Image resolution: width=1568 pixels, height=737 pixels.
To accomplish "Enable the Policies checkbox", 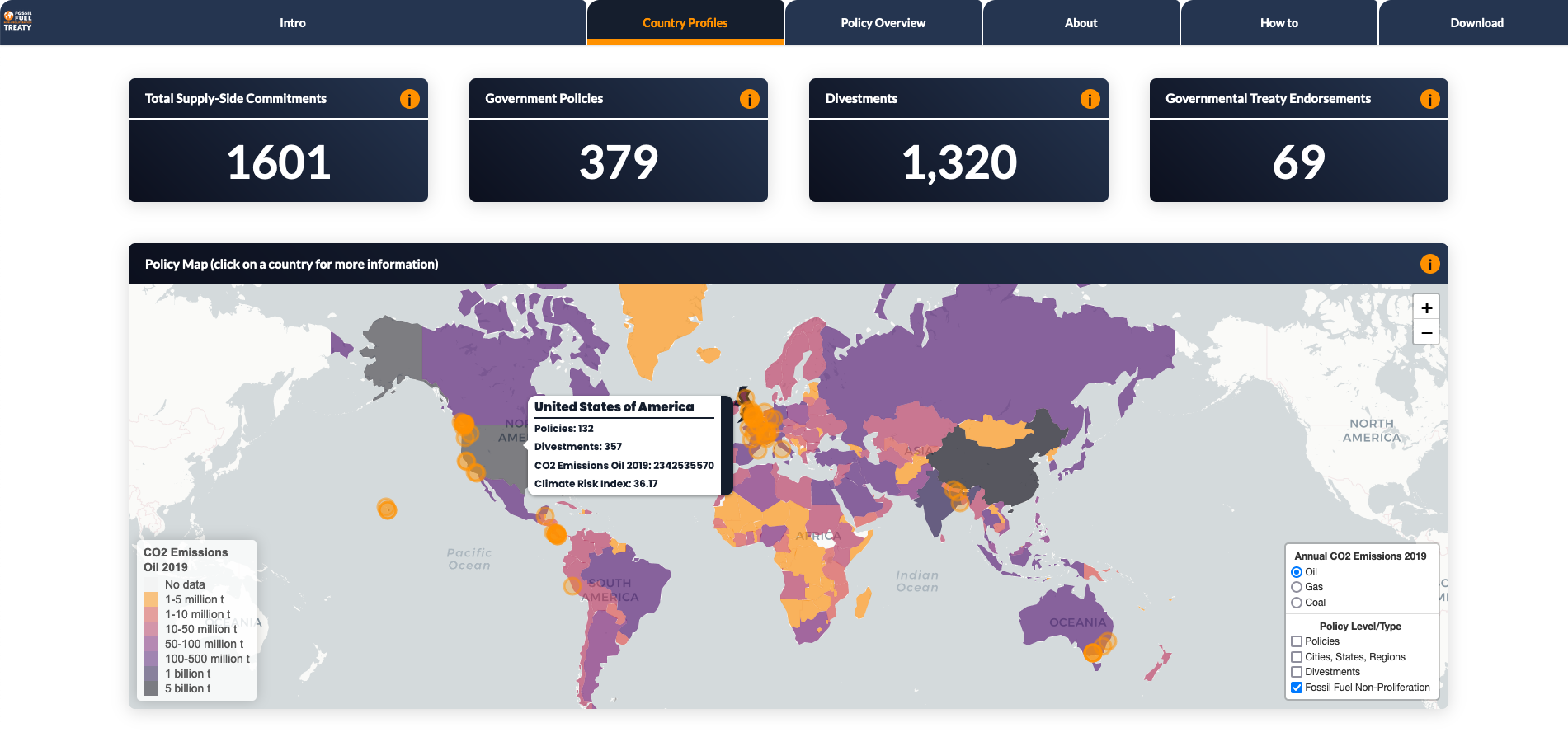I will (x=1297, y=641).
